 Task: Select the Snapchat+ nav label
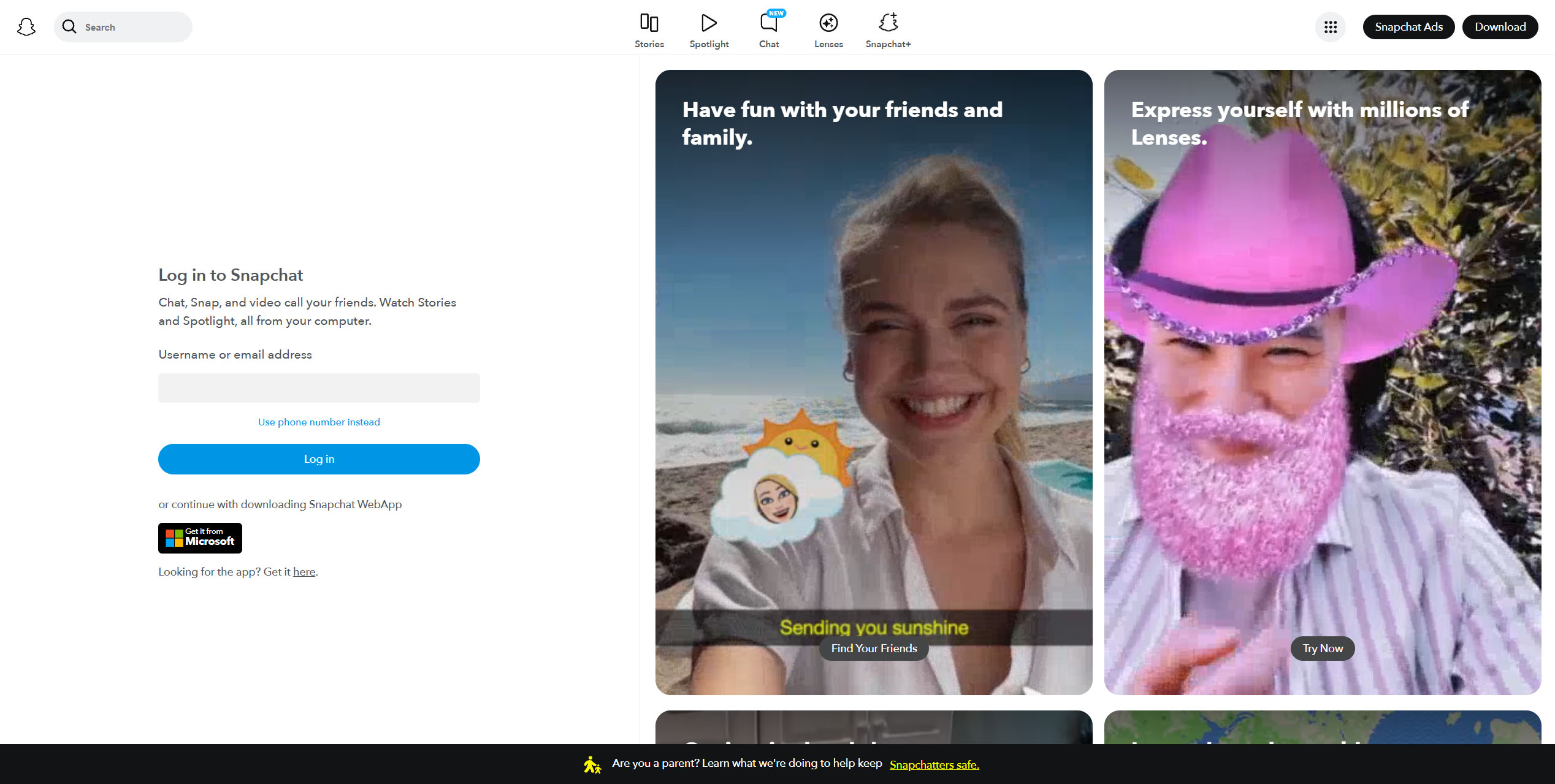(888, 44)
